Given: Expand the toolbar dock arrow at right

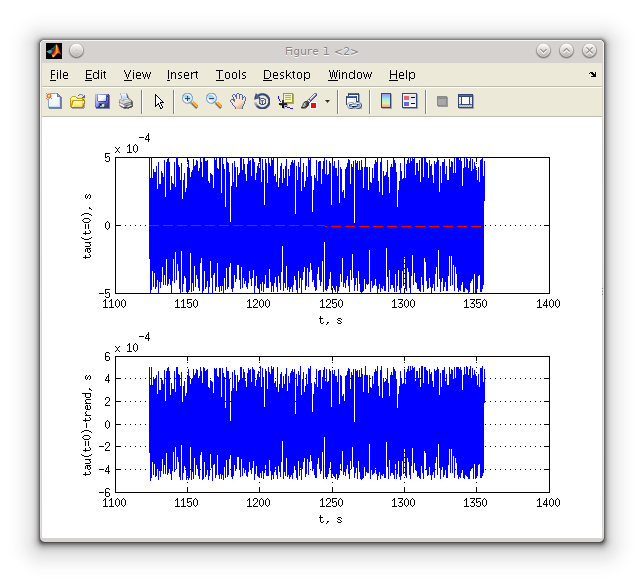Looking at the screenshot, I should [x=592, y=75].
